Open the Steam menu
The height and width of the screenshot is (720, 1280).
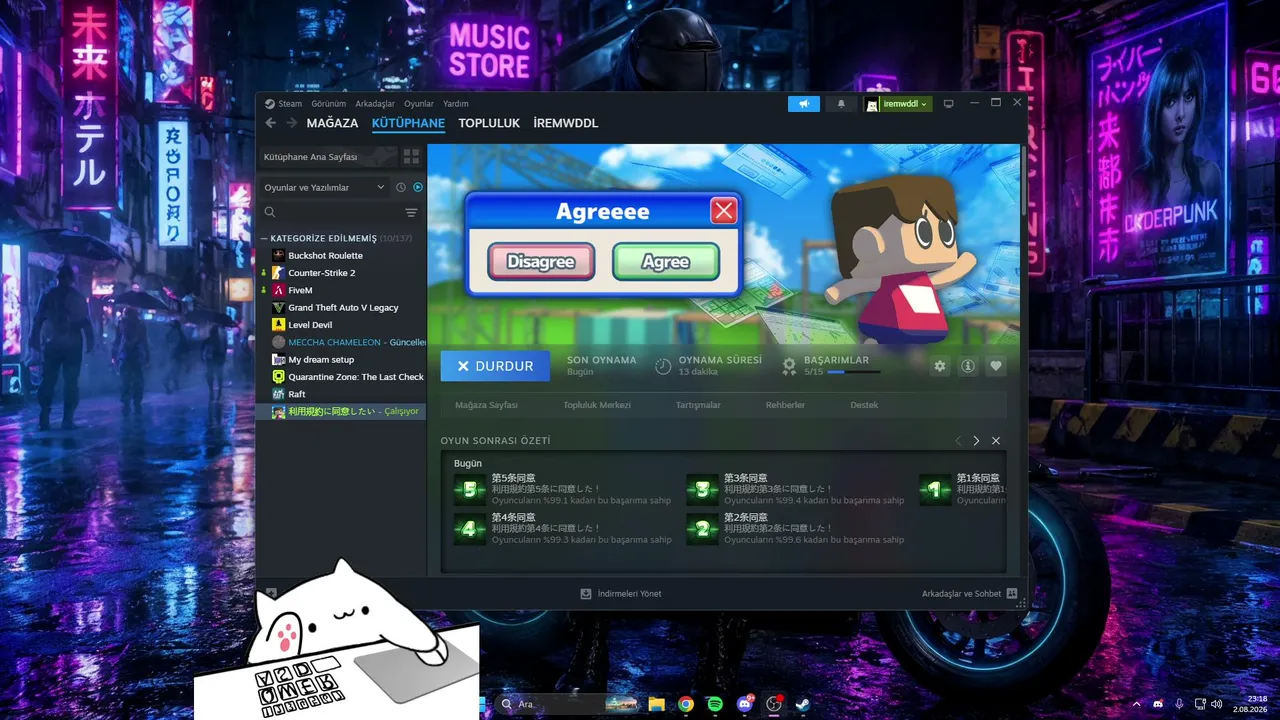pos(290,104)
